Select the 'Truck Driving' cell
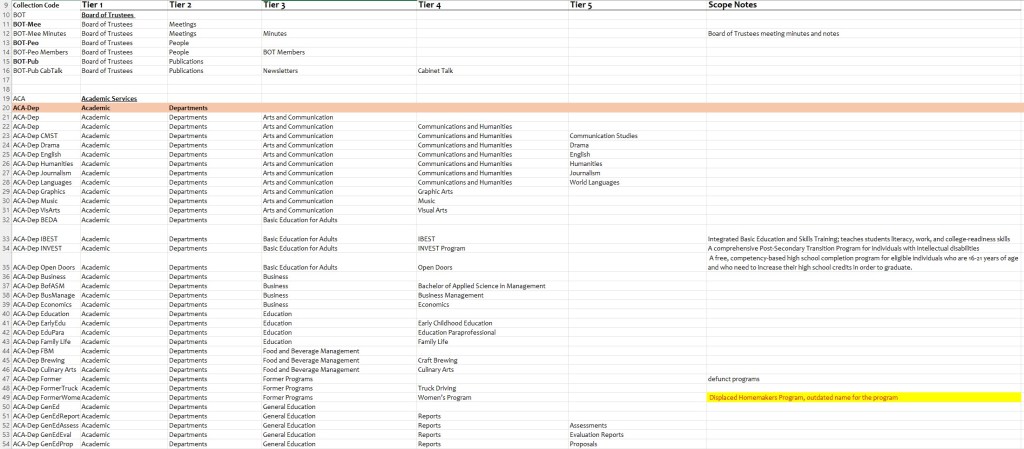This screenshot has width=1024, height=449. (x=437, y=388)
